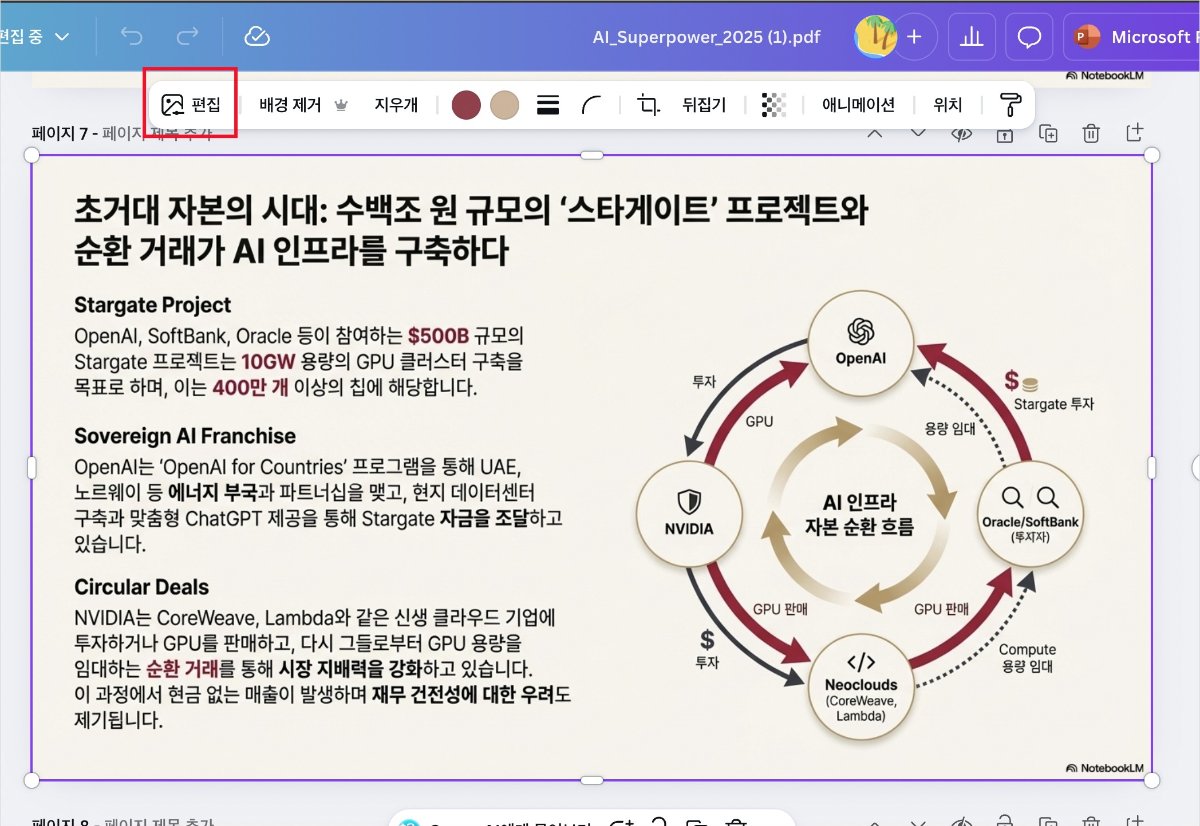The height and width of the screenshot is (826, 1200).
Task: Open the dark red color swatch
Action: coord(466,104)
